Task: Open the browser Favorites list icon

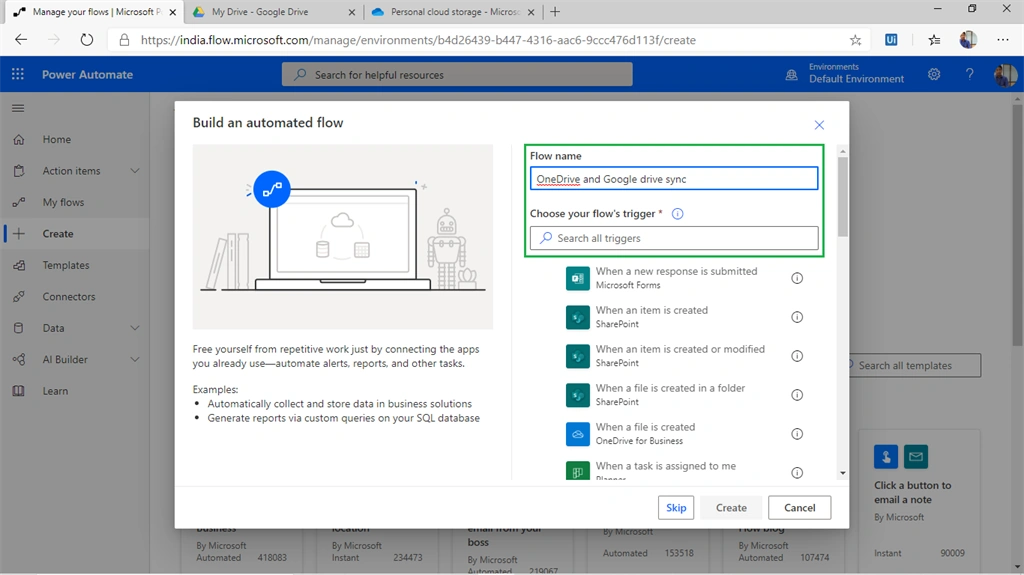Action: pyautogui.click(x=935, y=40)
